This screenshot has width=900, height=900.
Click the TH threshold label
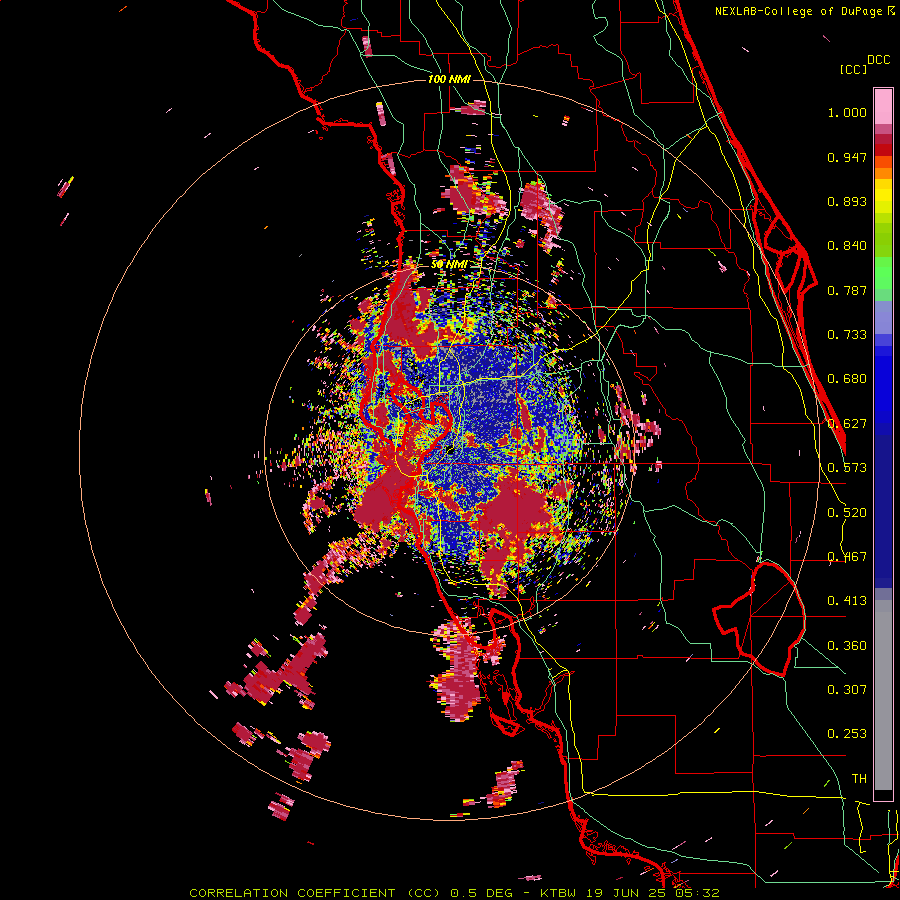coord(859,779)
